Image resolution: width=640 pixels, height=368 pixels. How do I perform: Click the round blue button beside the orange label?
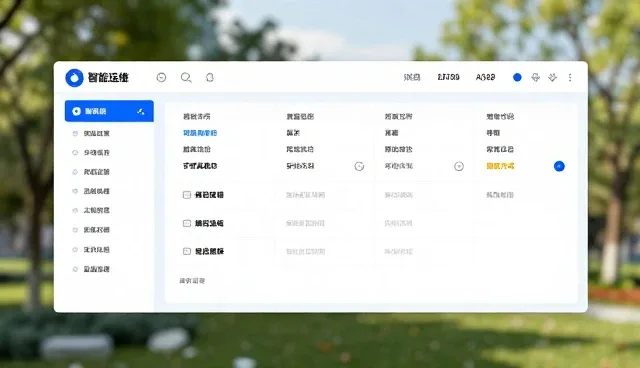click(x=559, y=166)
